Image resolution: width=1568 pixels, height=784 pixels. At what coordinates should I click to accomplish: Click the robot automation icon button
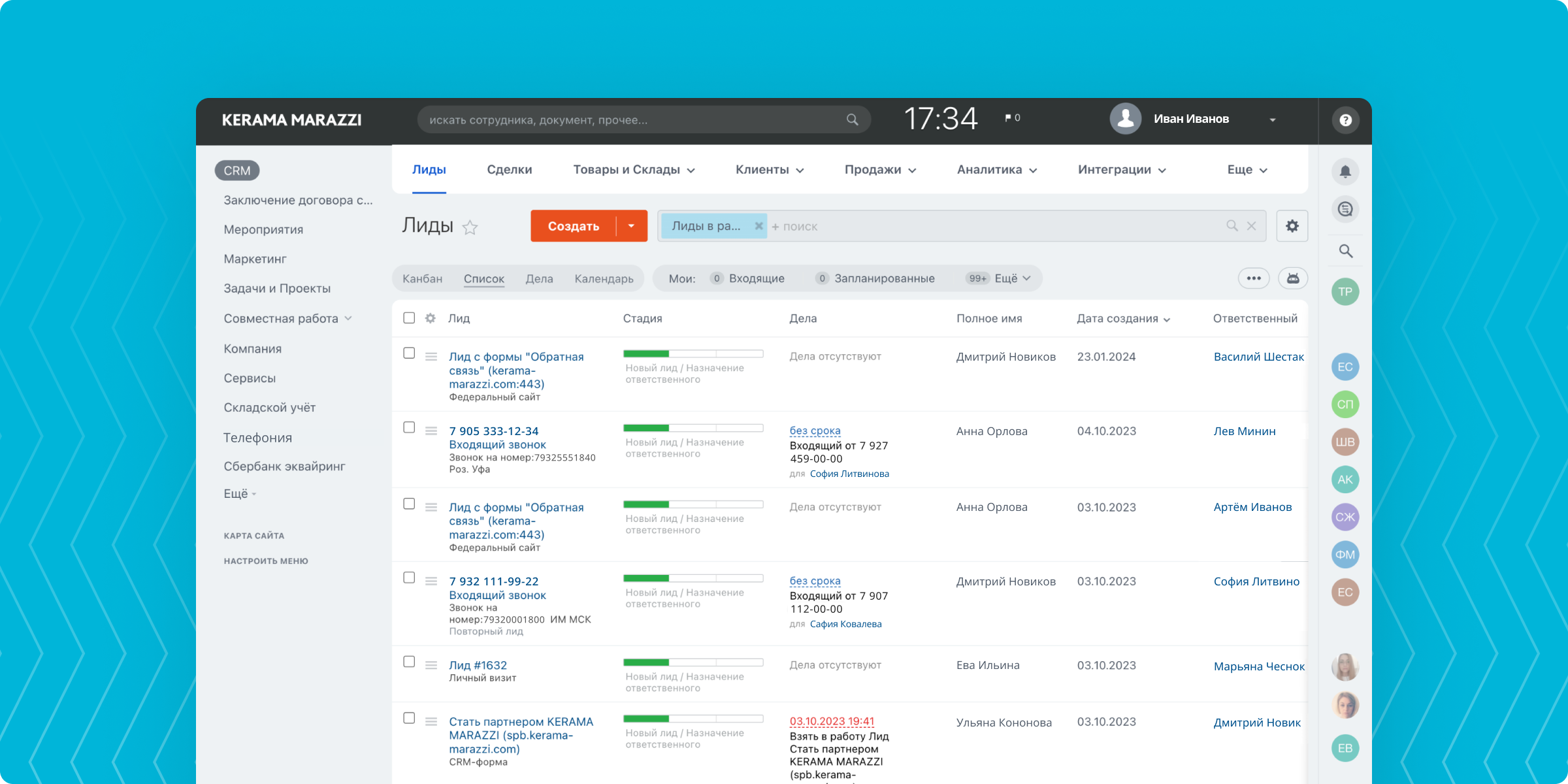coord(1293,278)
